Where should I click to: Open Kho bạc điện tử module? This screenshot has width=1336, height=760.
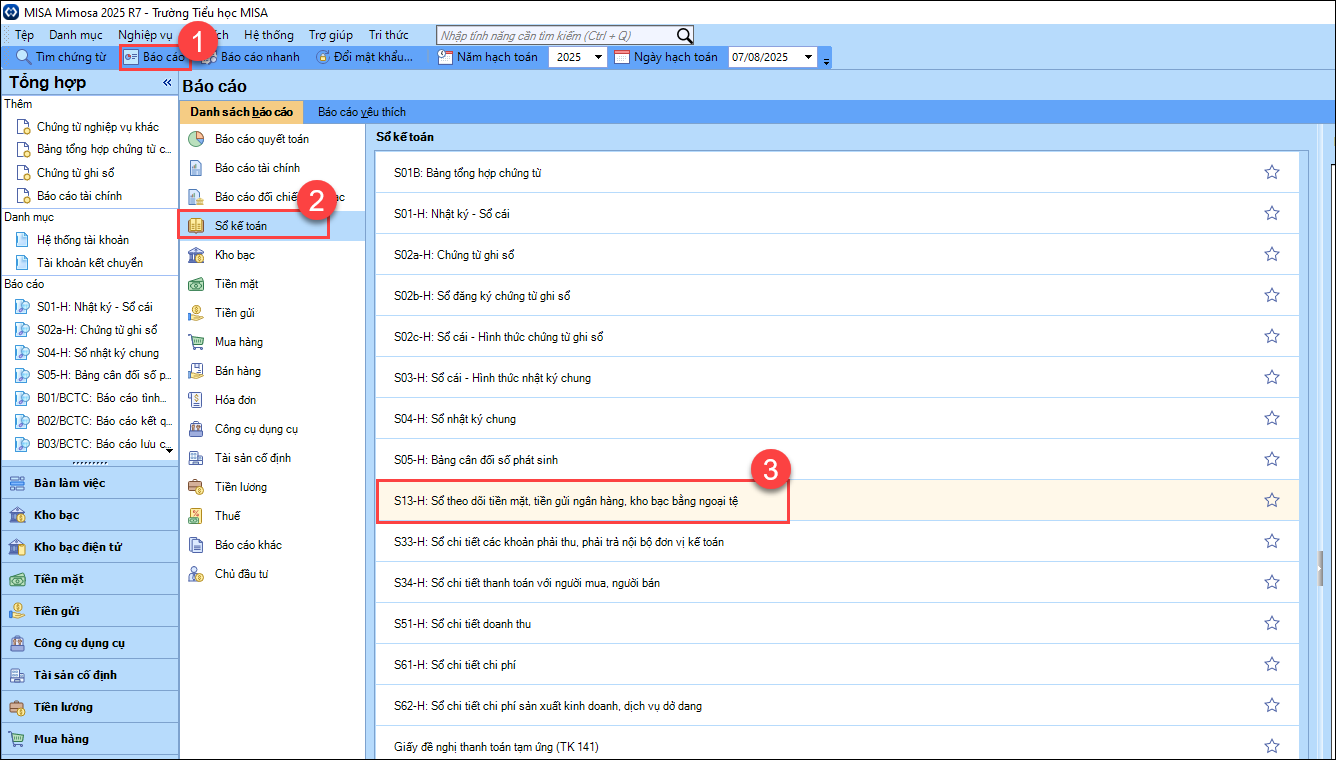[x=89, y=547]
